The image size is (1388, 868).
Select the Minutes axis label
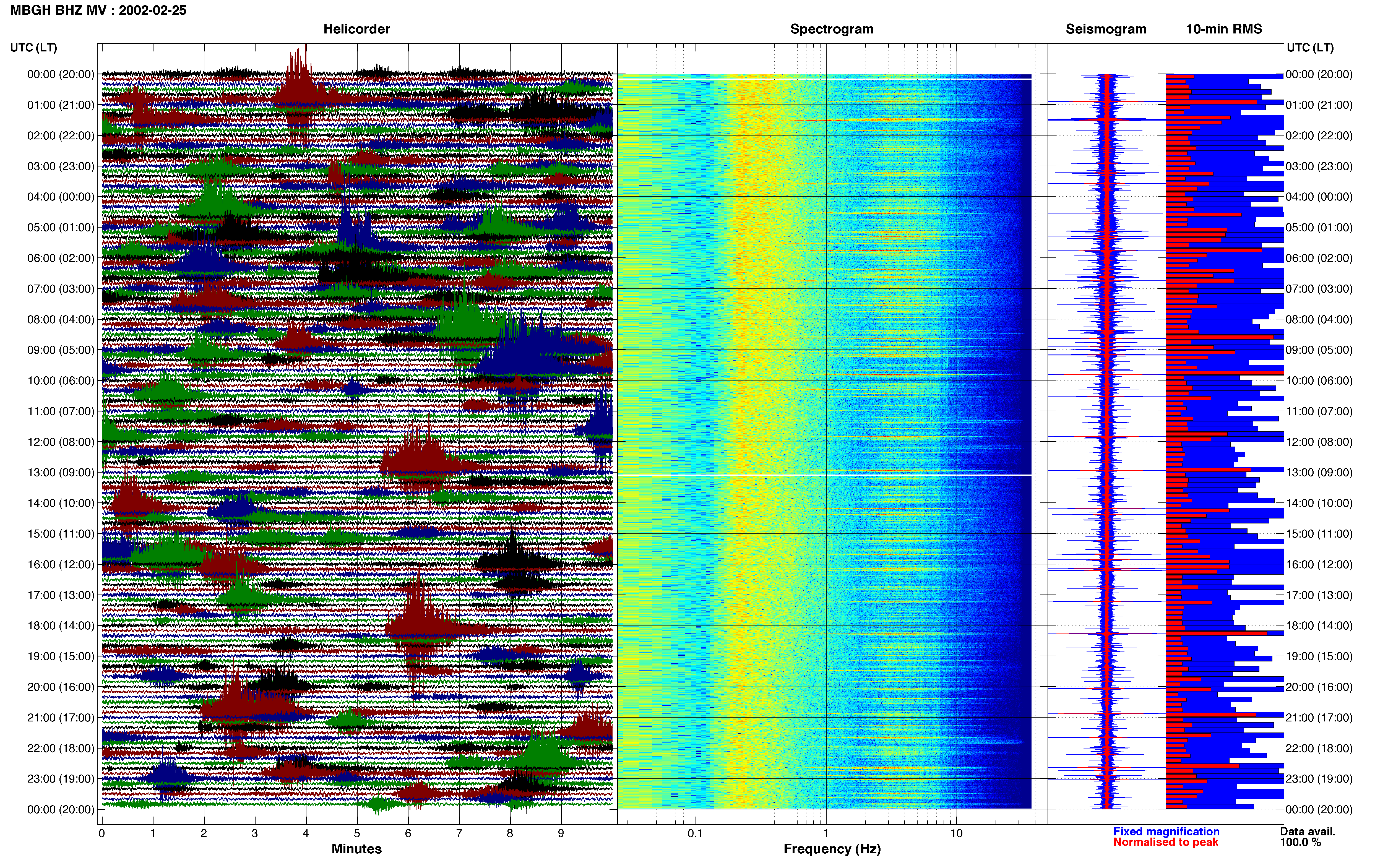356,848
